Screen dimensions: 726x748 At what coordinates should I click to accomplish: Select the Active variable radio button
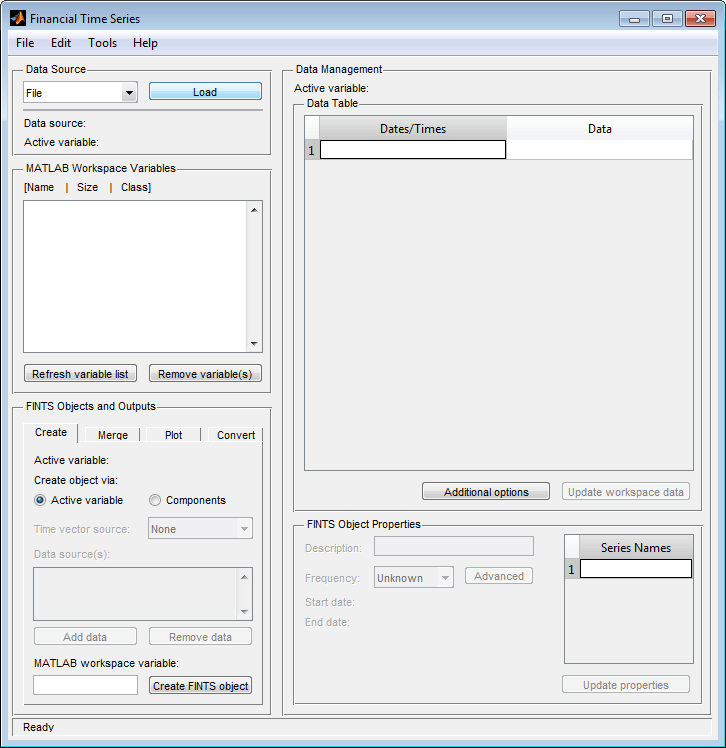tap(40, 500)
